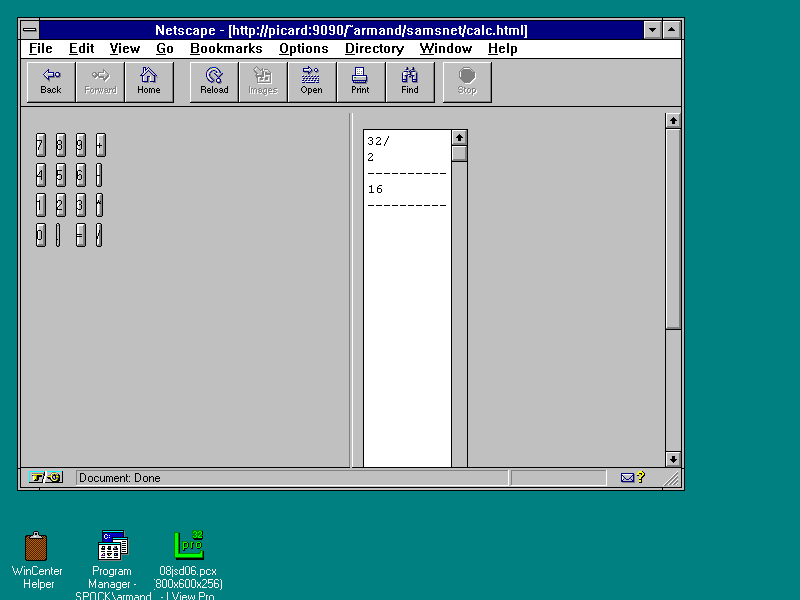Click the window resize grip corner
This screenshot has width=800, height=600.
coord(672,478)
